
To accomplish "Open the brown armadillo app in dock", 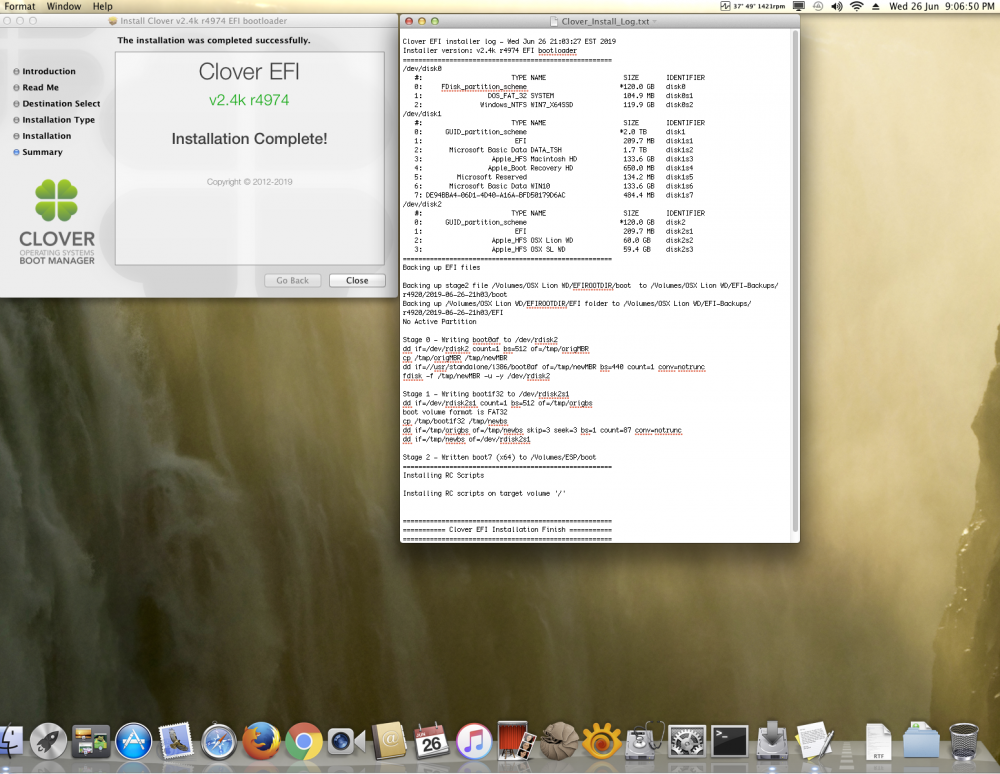I will coord(559,741).
